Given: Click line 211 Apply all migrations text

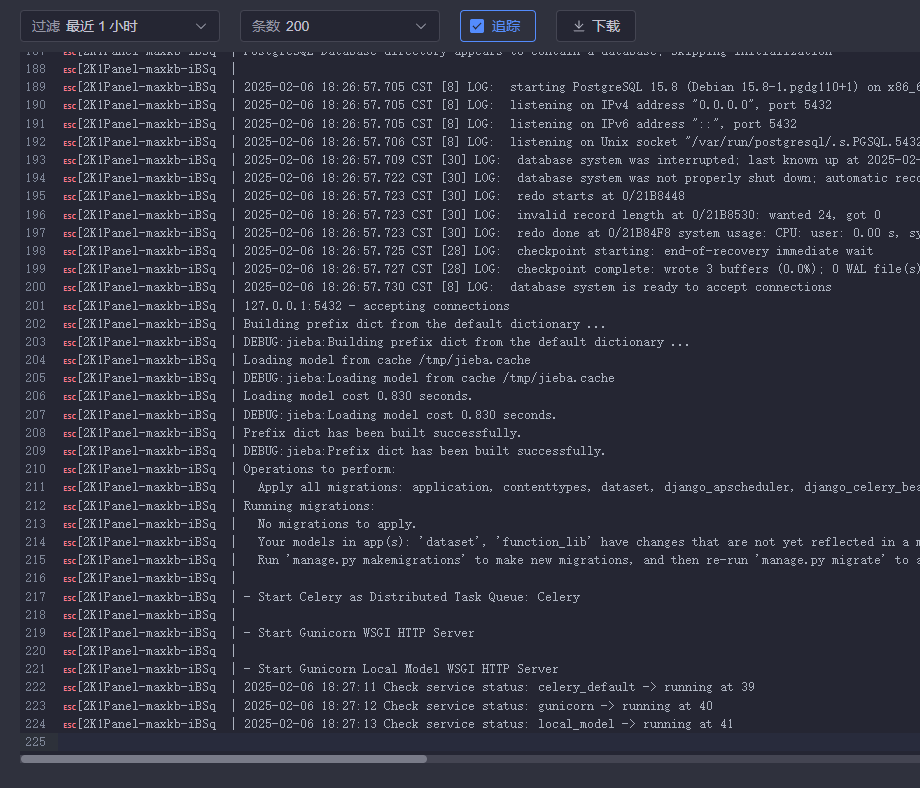Looking at the screenshot, I should click(x=588, y=488).
